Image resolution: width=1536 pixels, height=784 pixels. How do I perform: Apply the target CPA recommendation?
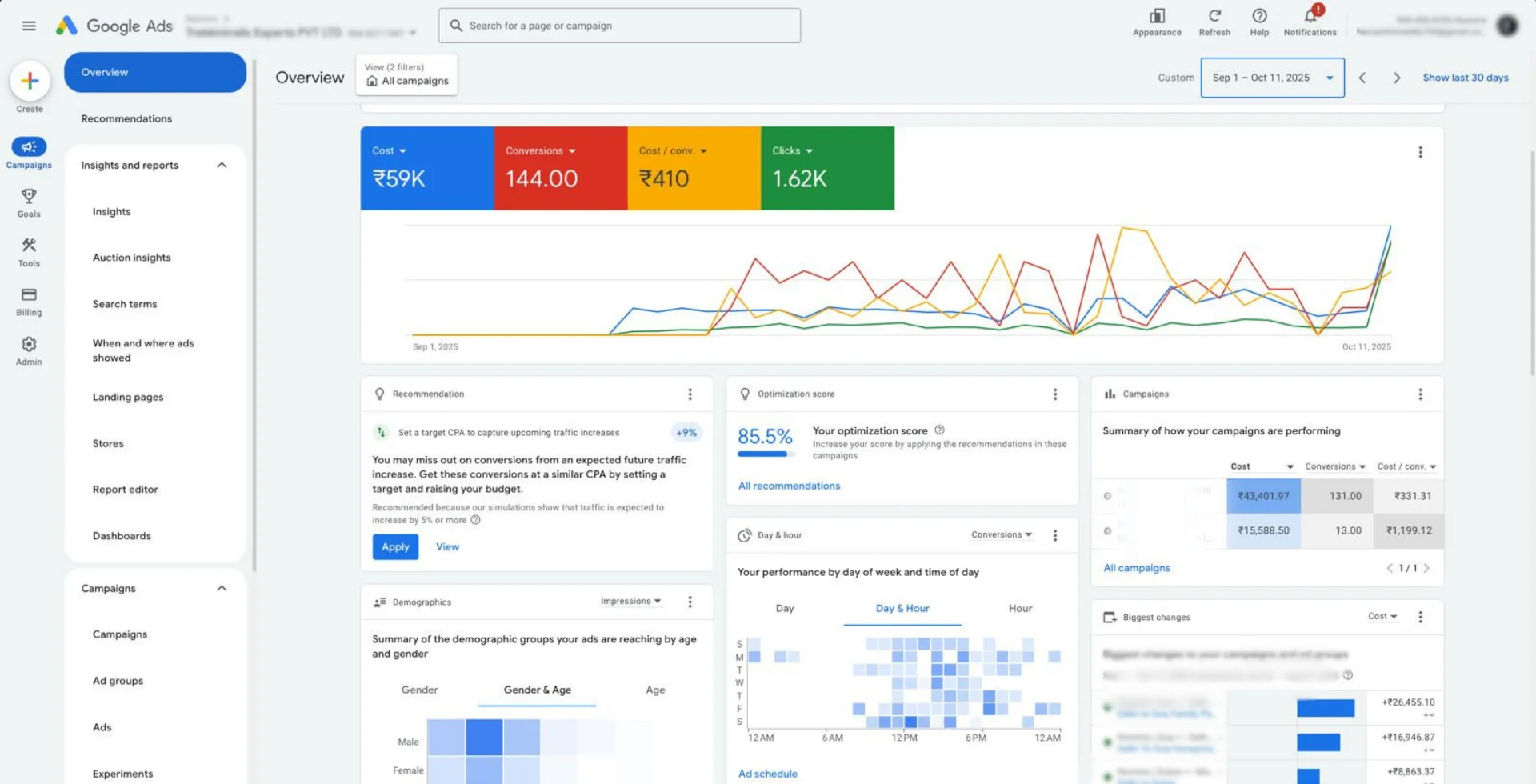(x=395, y=547)
